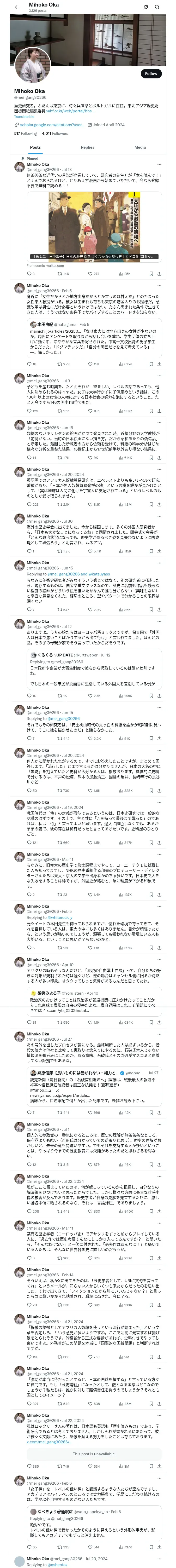Open more options on the pinned post
176x1568 pixels.
[x=160, y=164]
